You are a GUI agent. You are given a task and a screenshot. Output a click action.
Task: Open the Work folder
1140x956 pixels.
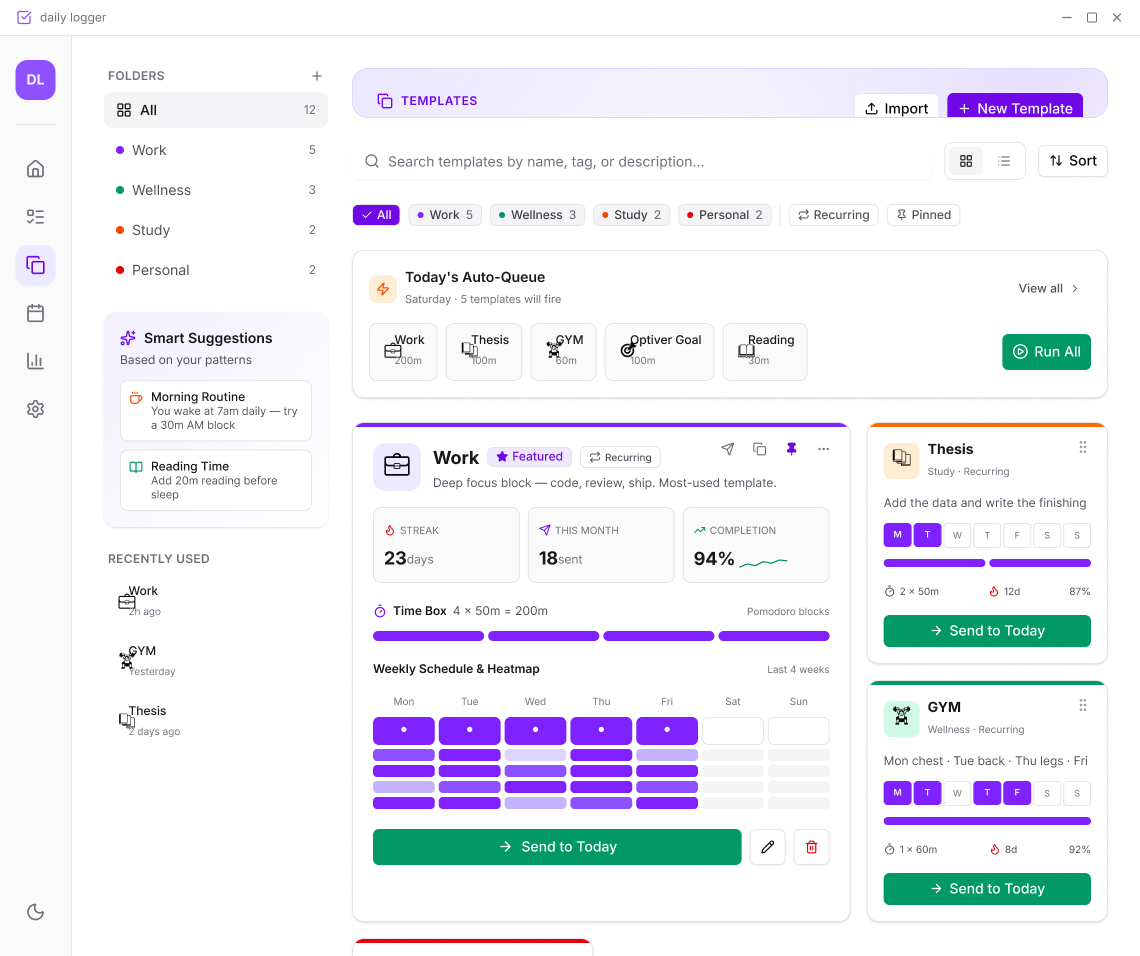pyautogui.click(x=216, y=150)
